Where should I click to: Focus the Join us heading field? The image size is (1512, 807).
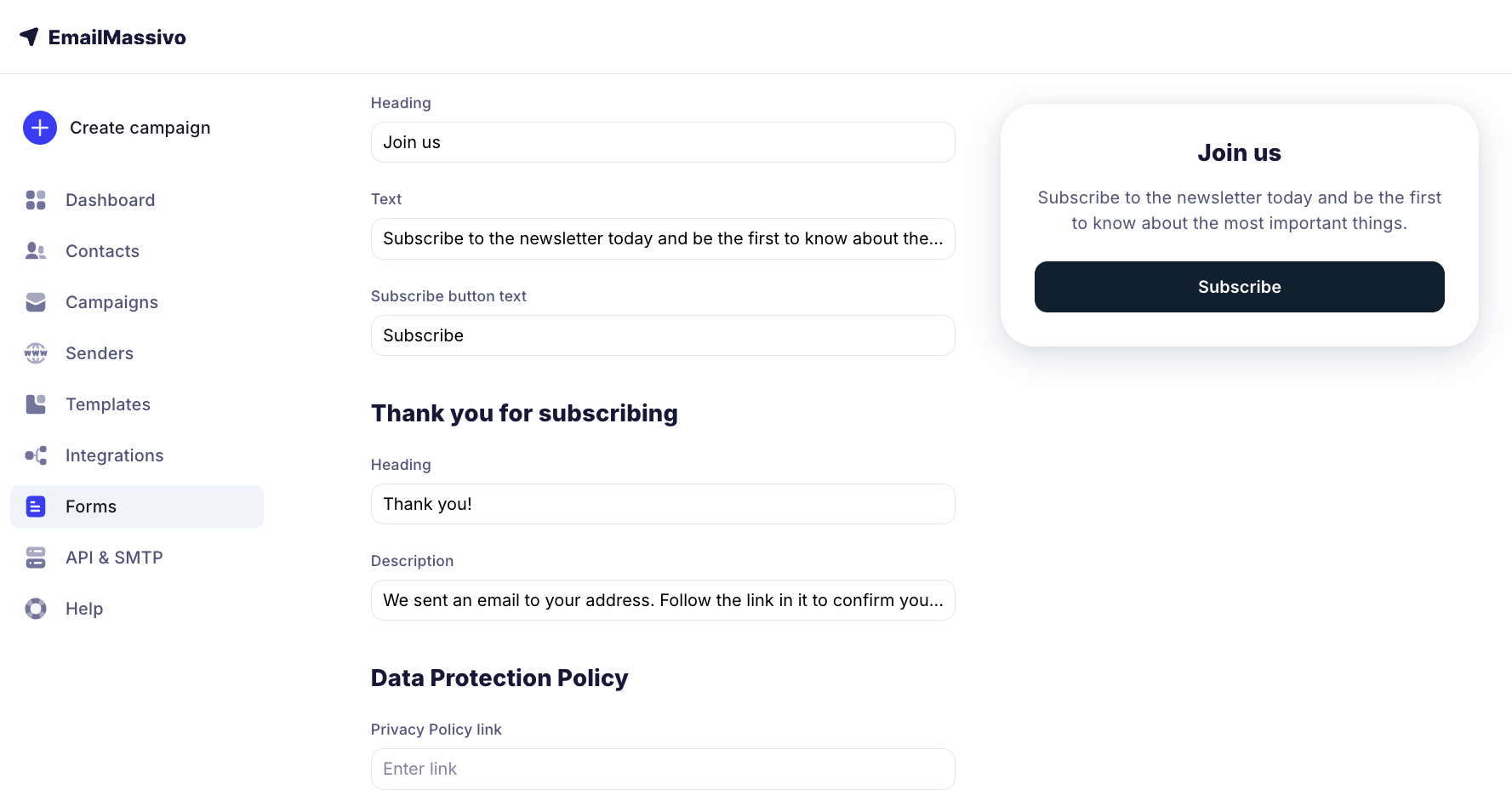point(663,142)
